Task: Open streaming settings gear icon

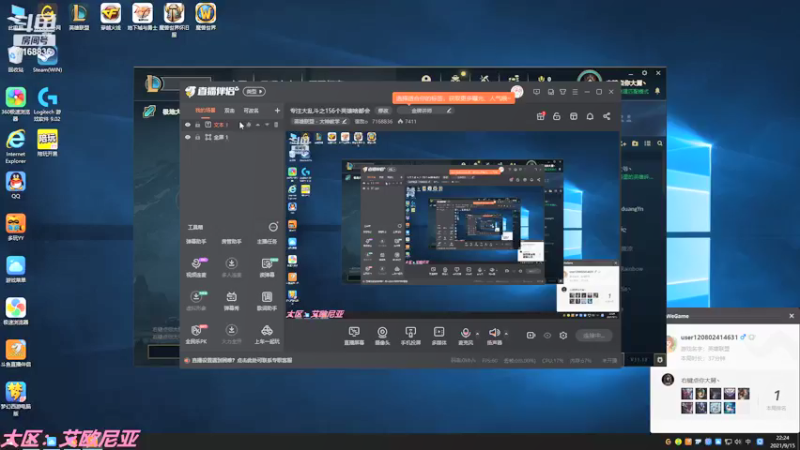Action: [563, 335]
